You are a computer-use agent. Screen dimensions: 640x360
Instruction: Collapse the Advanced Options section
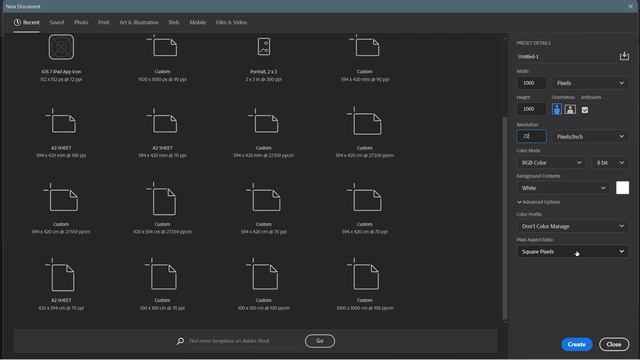(x=538, y=202)
